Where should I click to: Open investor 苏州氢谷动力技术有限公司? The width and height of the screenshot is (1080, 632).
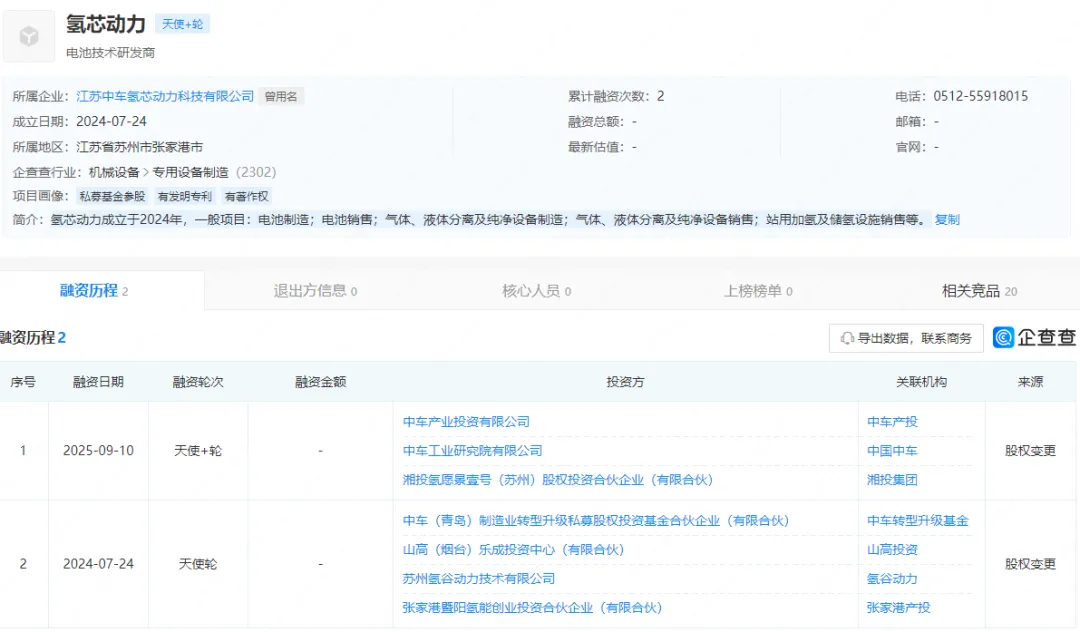479,578
